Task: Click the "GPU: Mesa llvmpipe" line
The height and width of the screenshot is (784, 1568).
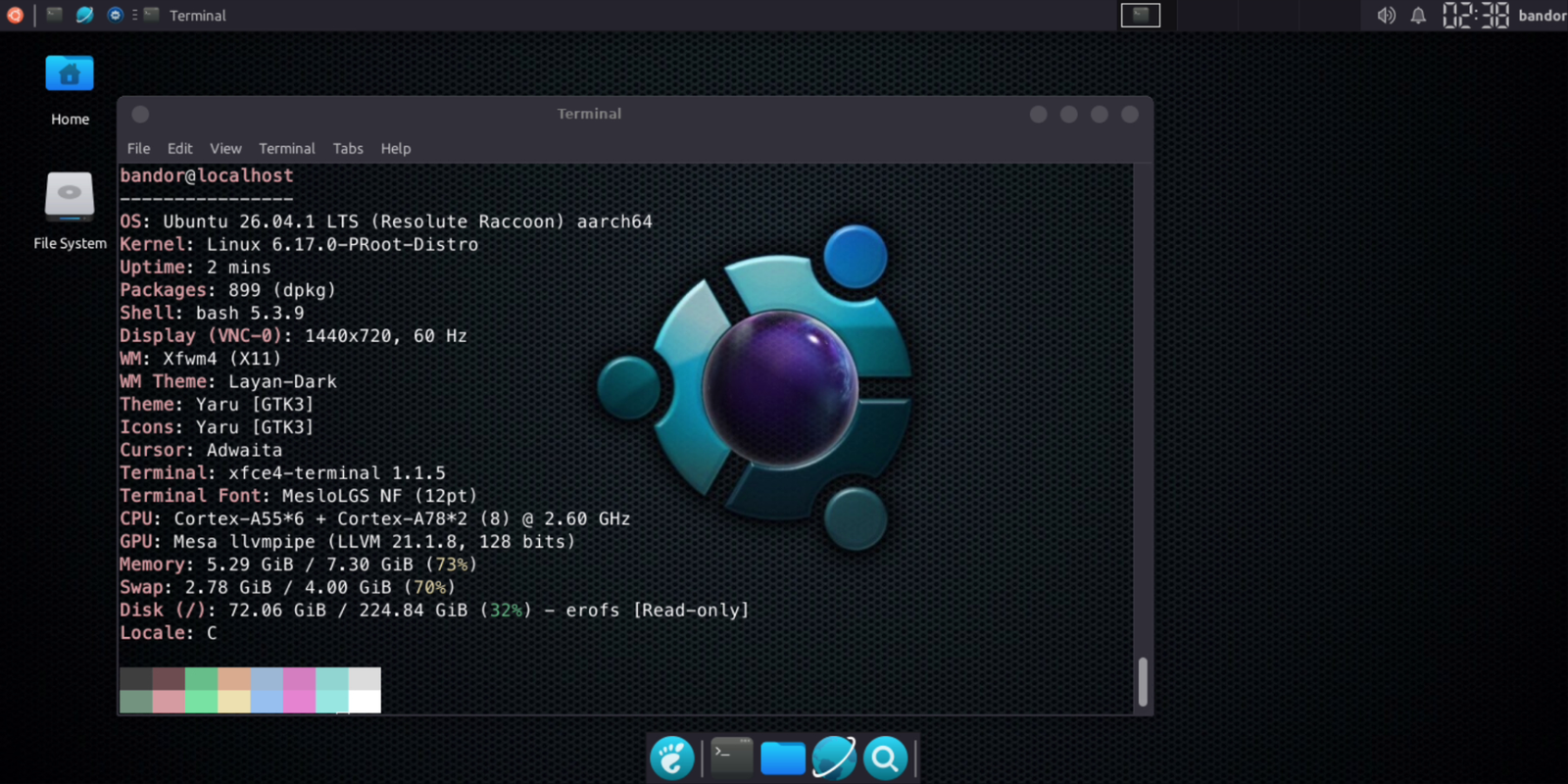Action: click(x=348, y=541)
